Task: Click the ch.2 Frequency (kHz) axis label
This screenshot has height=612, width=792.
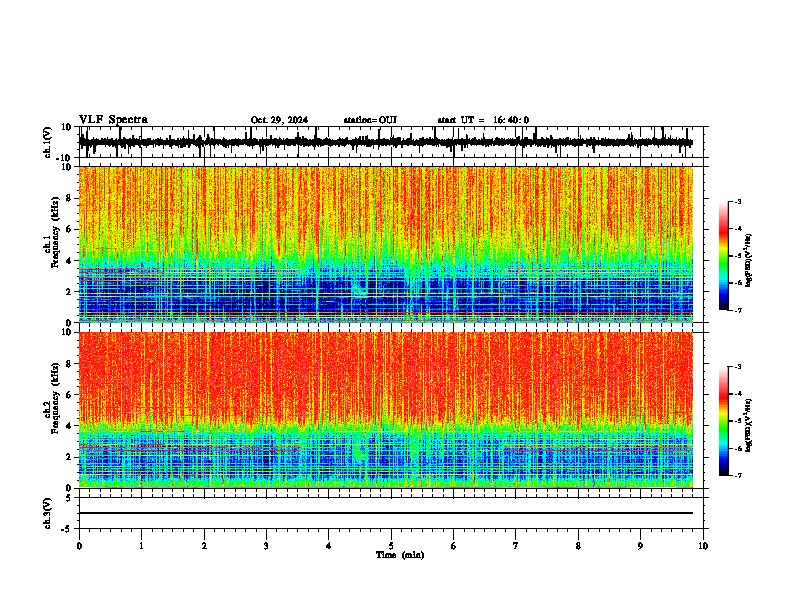Action: click(x=52, y=397)
